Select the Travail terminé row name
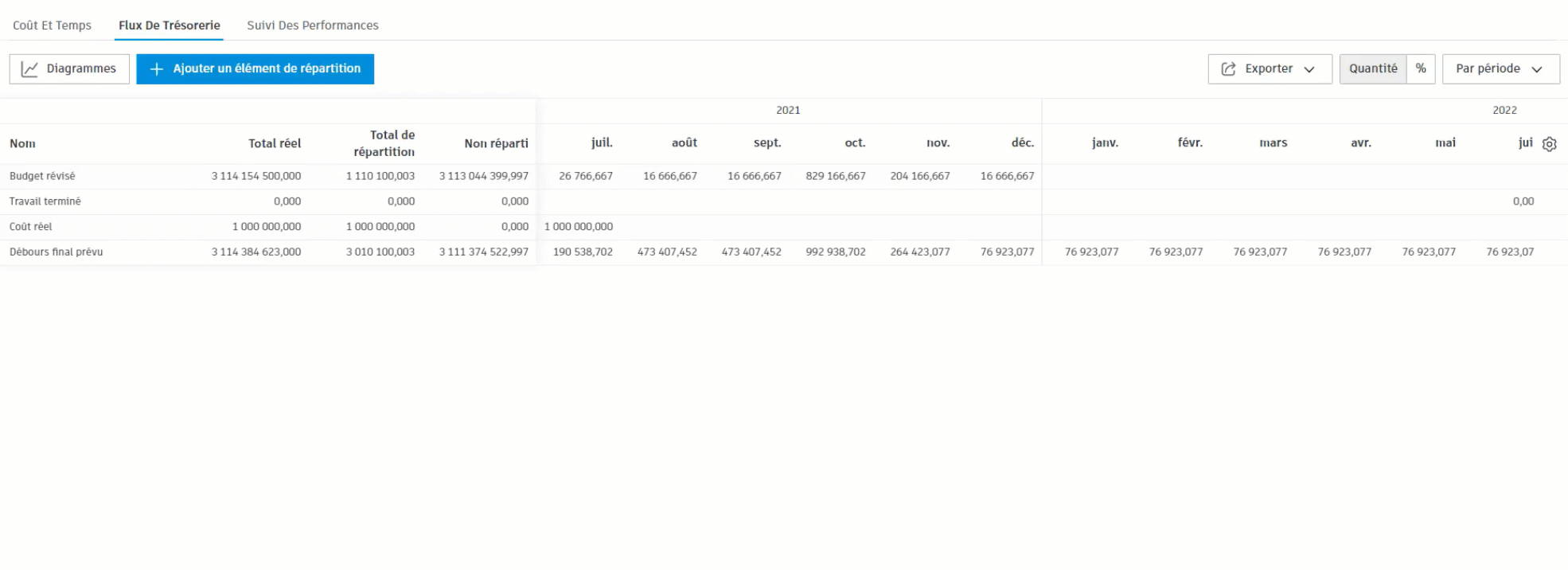This screenshot has height=570, width=1568. (x=45, y=201)
